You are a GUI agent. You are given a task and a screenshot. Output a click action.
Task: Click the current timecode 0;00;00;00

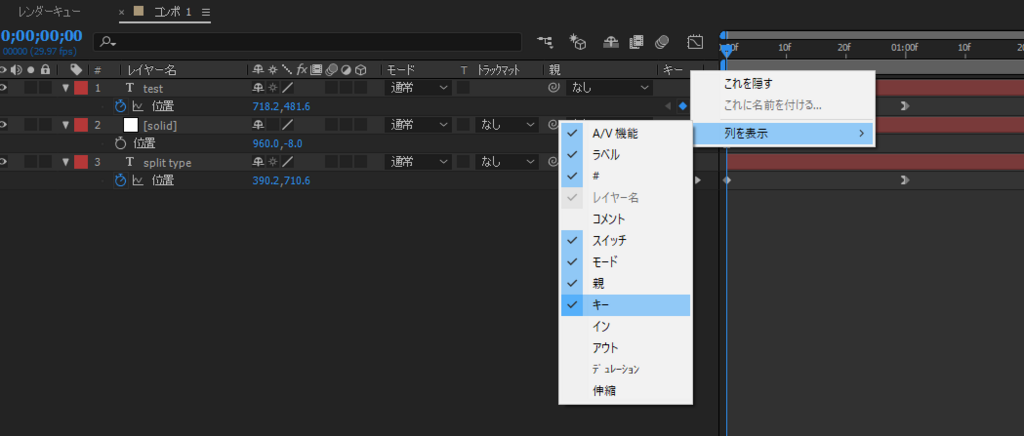click(x=41, y=36)
